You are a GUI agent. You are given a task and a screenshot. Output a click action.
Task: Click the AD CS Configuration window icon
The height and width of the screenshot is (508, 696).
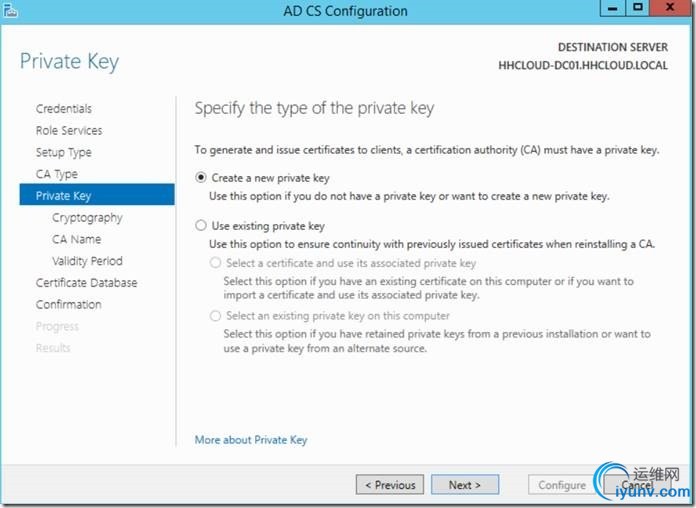10,11
